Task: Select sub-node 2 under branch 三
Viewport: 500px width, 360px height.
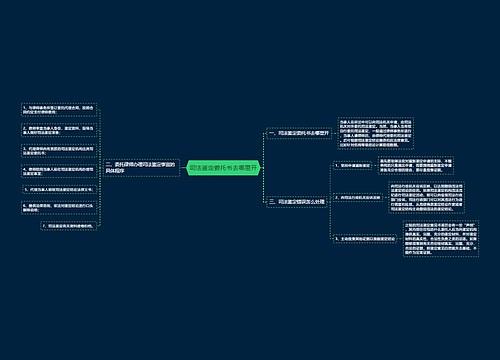Action: coord(358,197)
